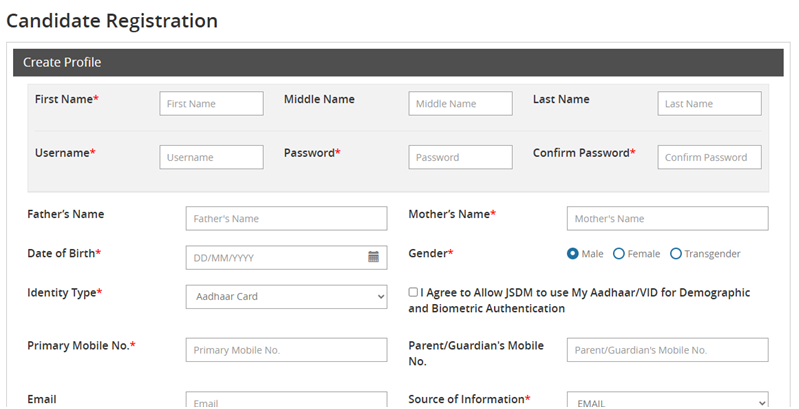
Task: Select the Username input box
Action: 211,157
